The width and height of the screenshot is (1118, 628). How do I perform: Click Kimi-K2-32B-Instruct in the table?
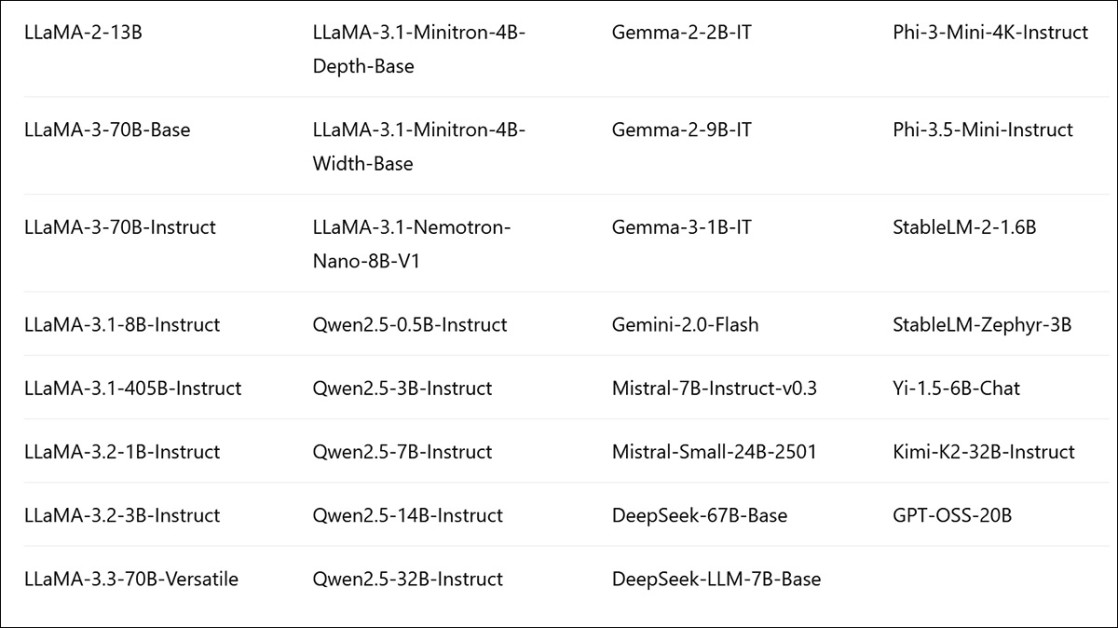pos(984,452)
